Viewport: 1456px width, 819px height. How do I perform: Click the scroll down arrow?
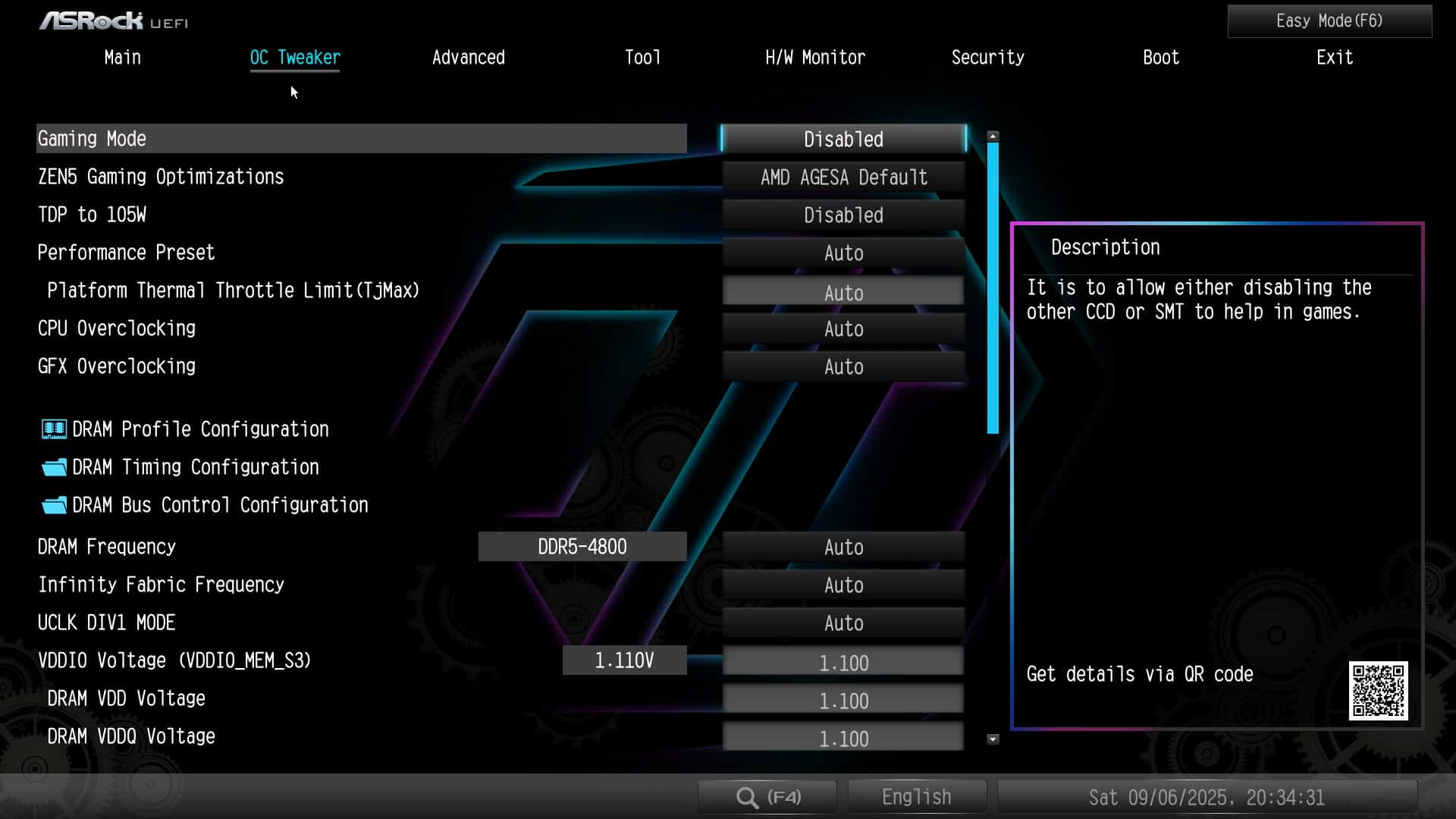993,739
